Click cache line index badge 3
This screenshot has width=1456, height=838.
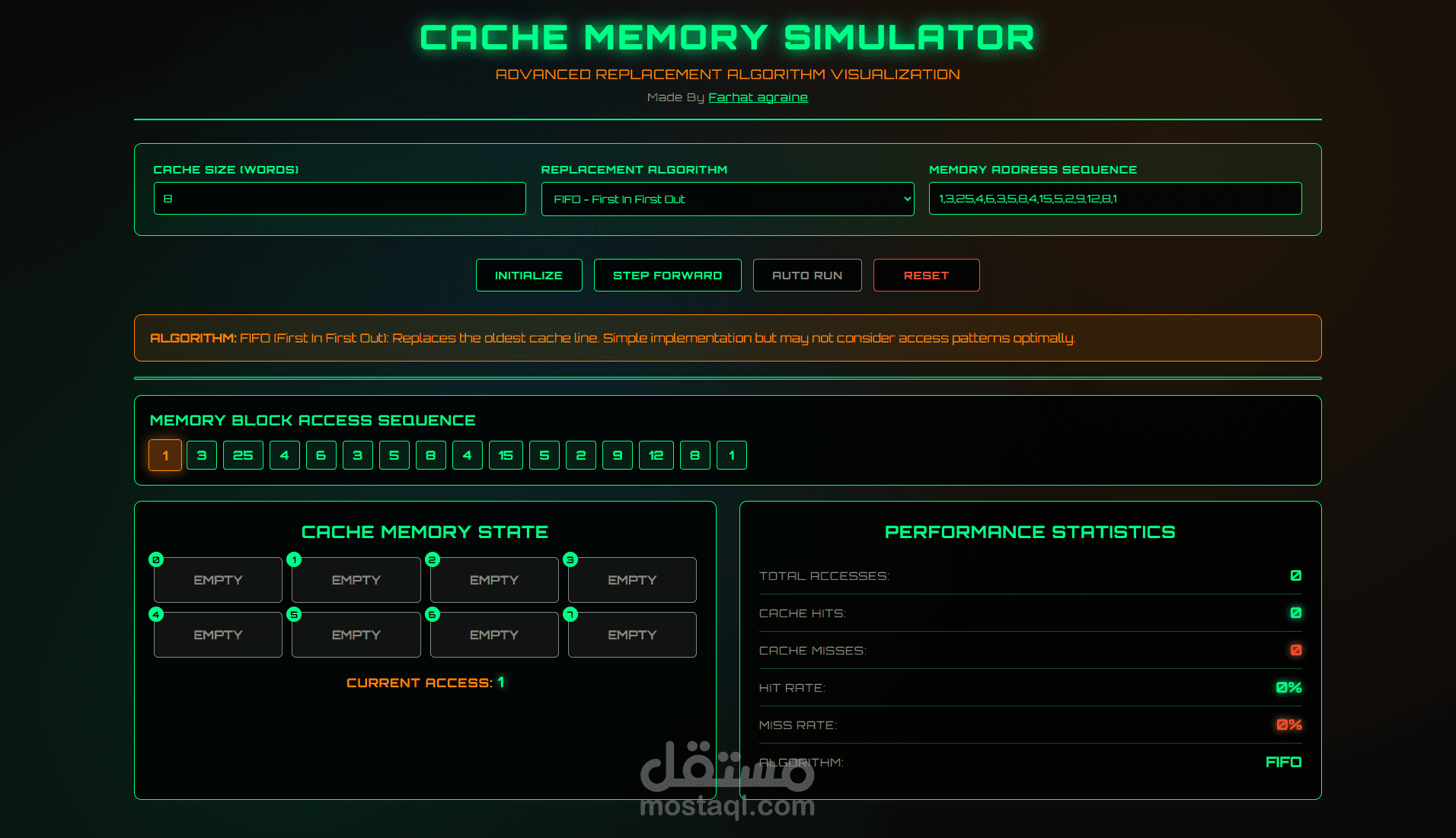click(x=570, y=559)
